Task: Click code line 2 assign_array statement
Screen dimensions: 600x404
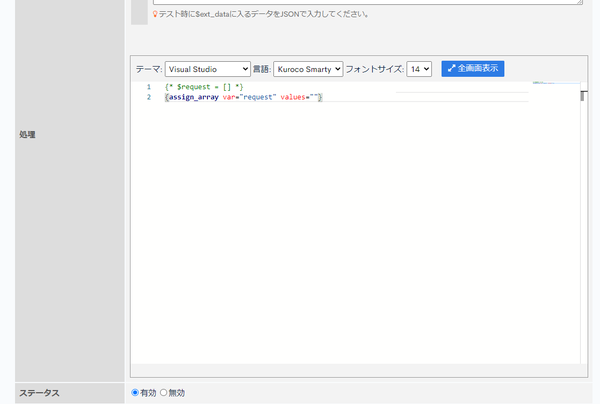Action: pos(244,97)
